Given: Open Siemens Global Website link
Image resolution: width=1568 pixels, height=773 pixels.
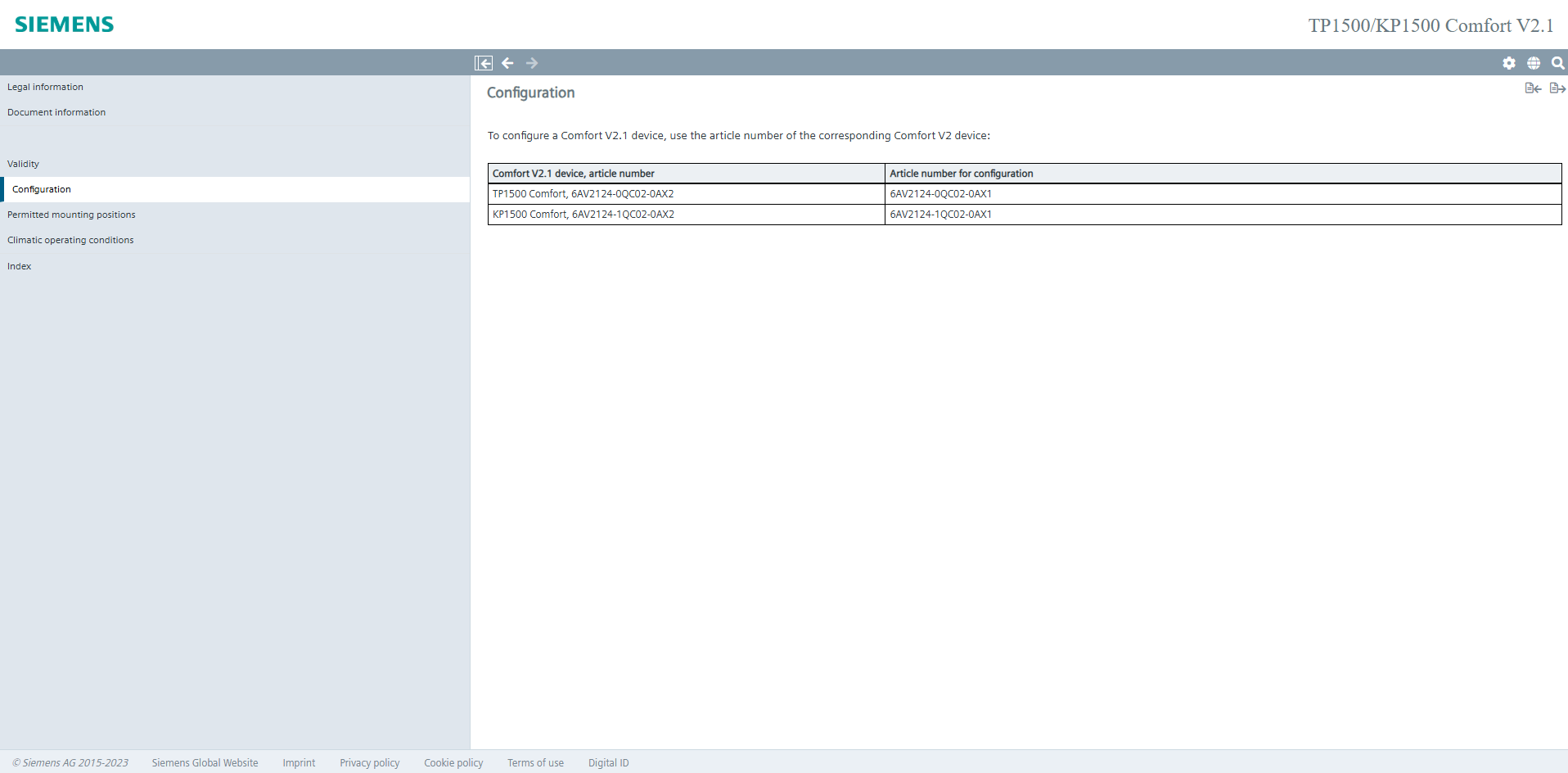Looking at the screenshot, I should coord(205,762).
